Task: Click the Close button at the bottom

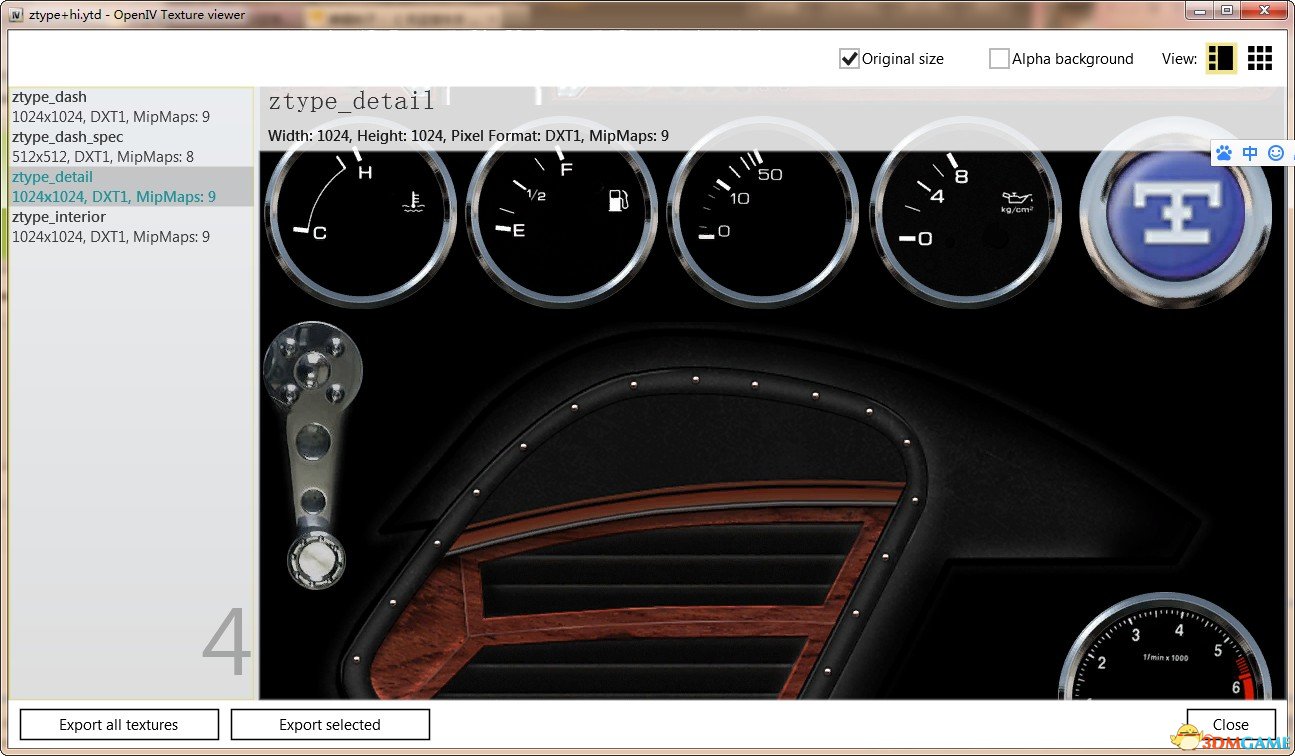Action: click(1231, 725)
